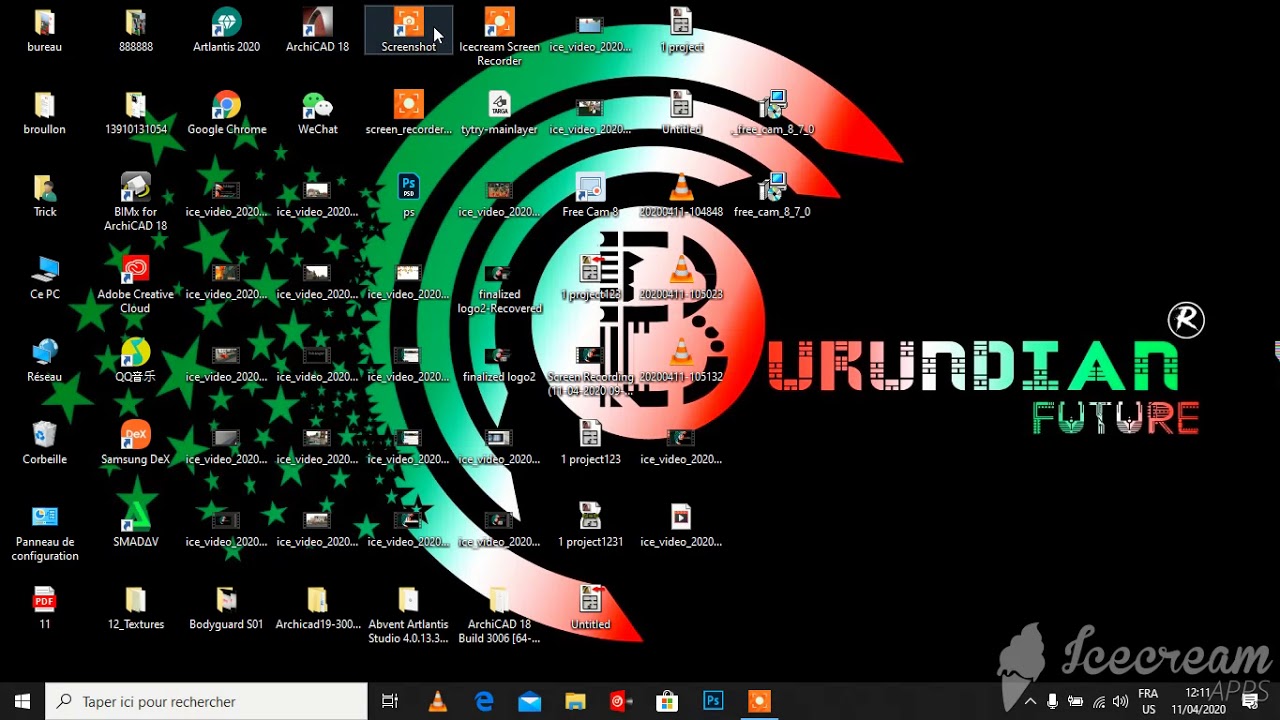This screenshot has height=720, width=1280.
Task: Select the _free_cam_8_7_0 installer icon
Action: pos(772,113)
